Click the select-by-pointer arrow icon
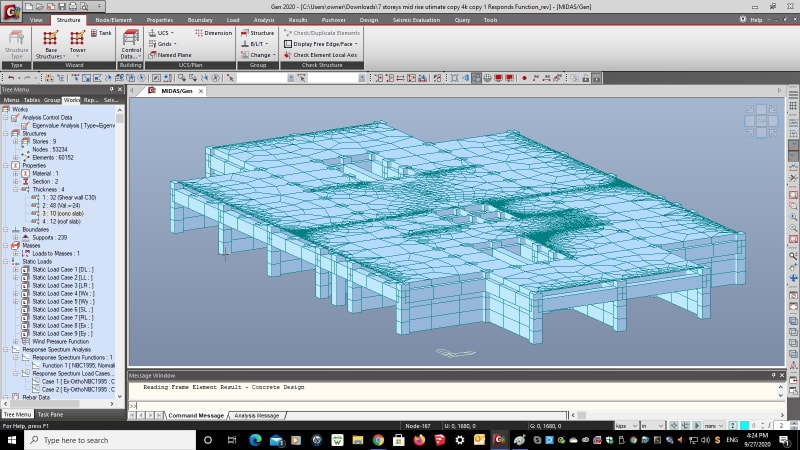The height and width of the screenshot is (450, 800). (x=231, y=78)
